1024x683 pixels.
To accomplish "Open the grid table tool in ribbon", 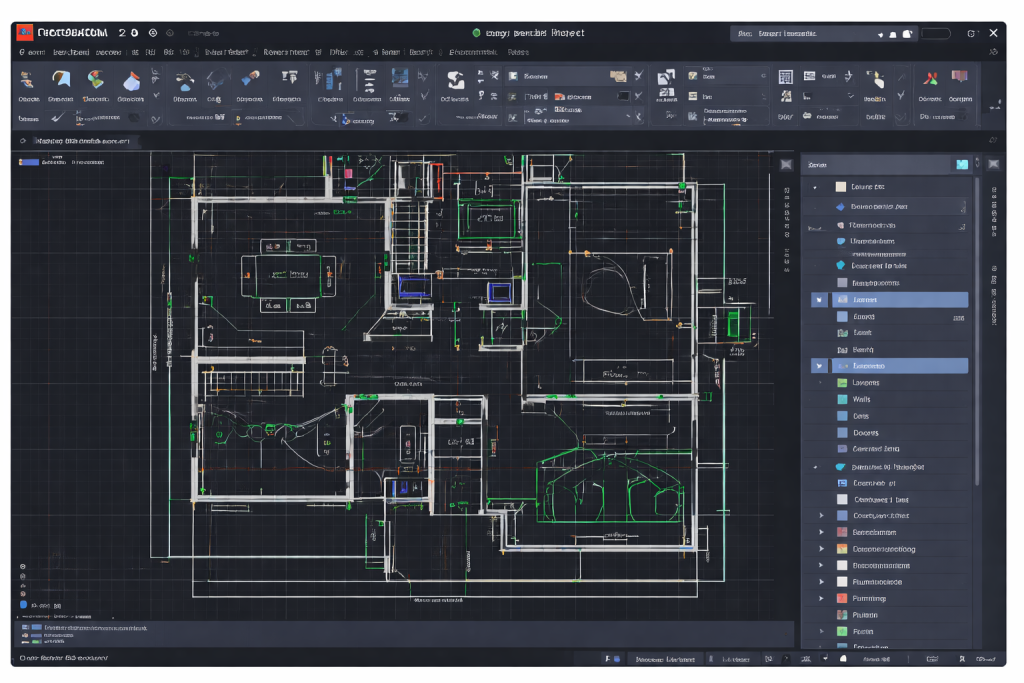I will pyautogui.click(x=785, y=77).
